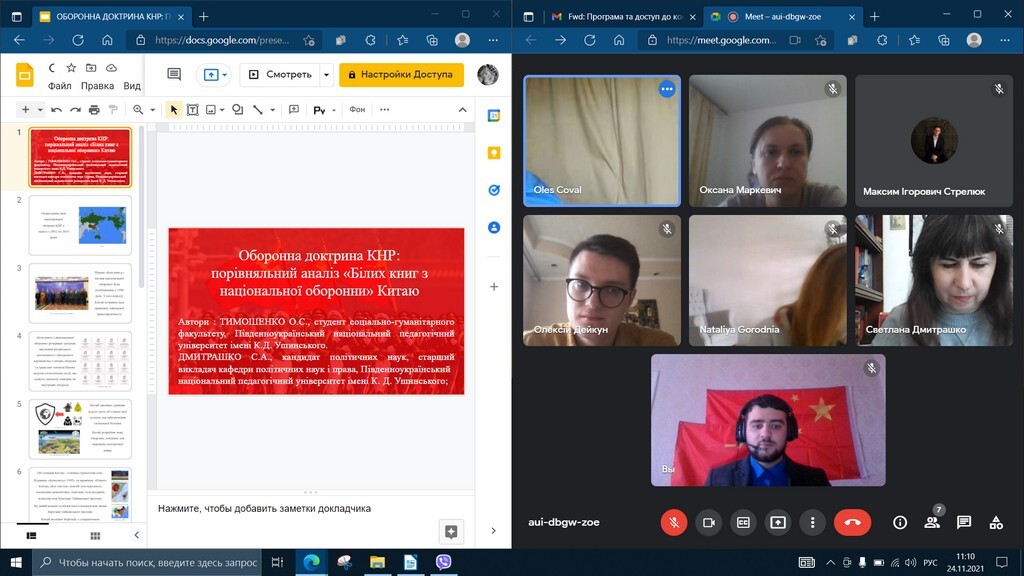Screen dimensions: 1024x576
Task: Select the text box tool
Action: click(193, 110)
